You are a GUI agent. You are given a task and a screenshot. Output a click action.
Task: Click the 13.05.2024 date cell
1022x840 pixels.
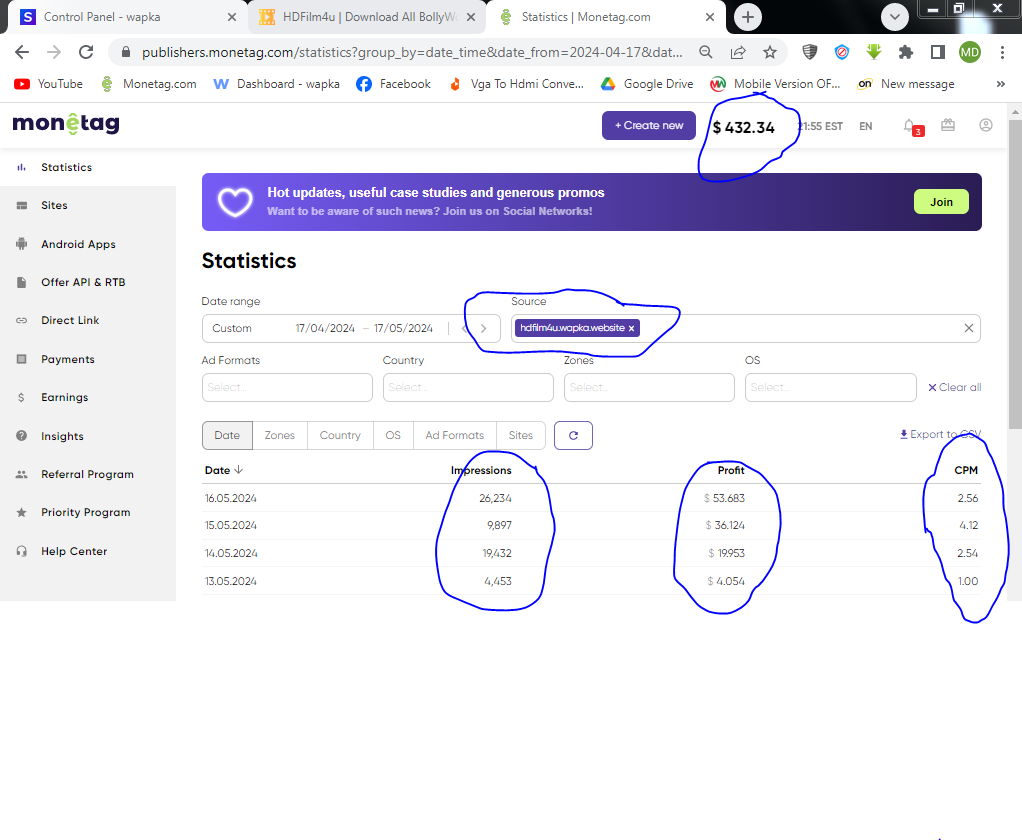click(x=231, y=581)
